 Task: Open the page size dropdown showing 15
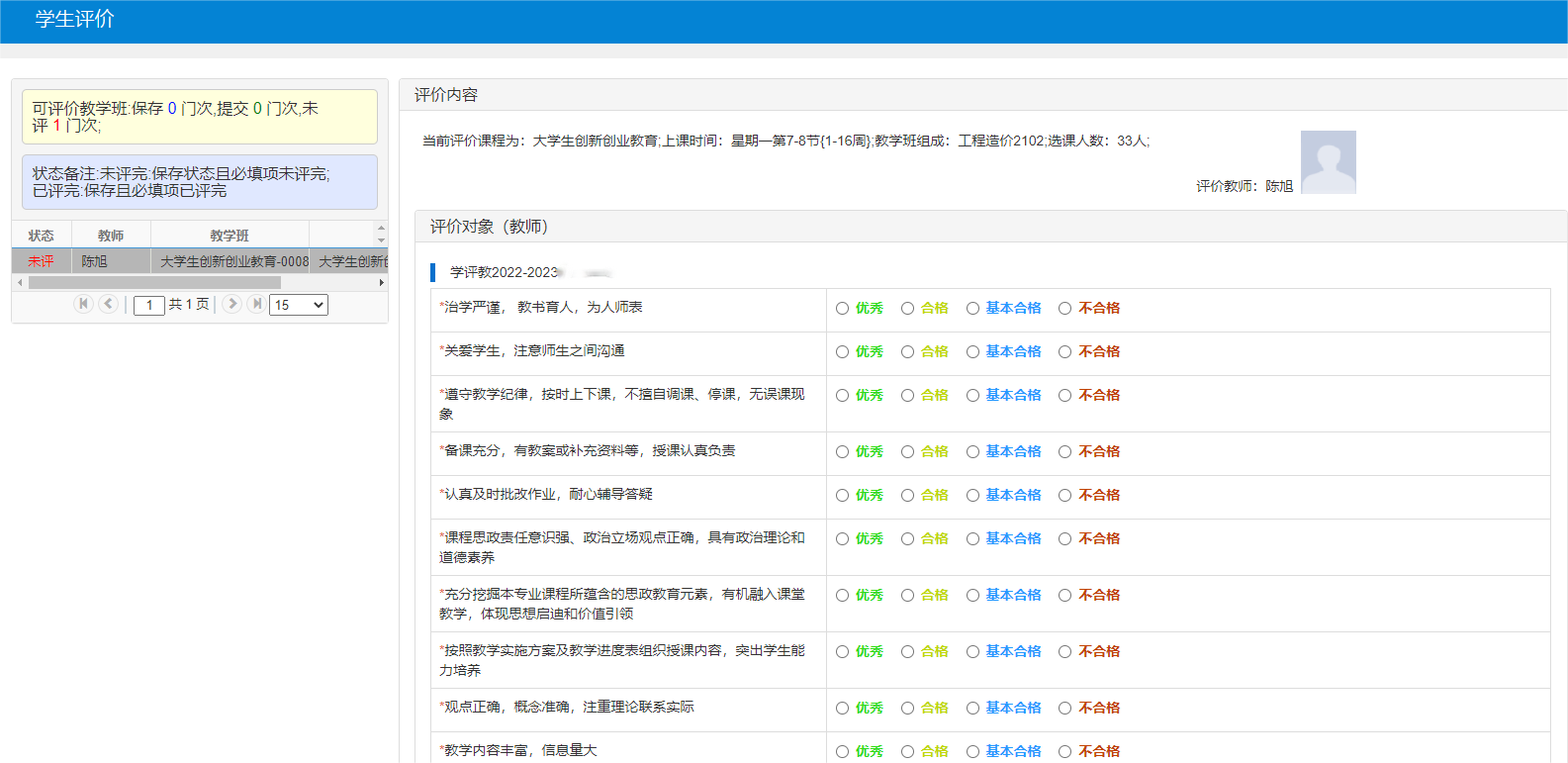click(298, 305)
